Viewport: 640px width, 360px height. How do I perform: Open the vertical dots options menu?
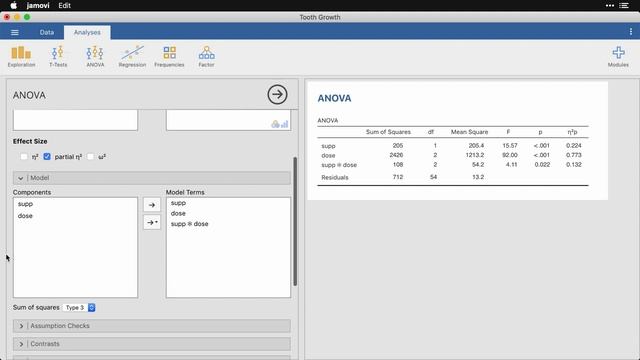tap(631, 32)
